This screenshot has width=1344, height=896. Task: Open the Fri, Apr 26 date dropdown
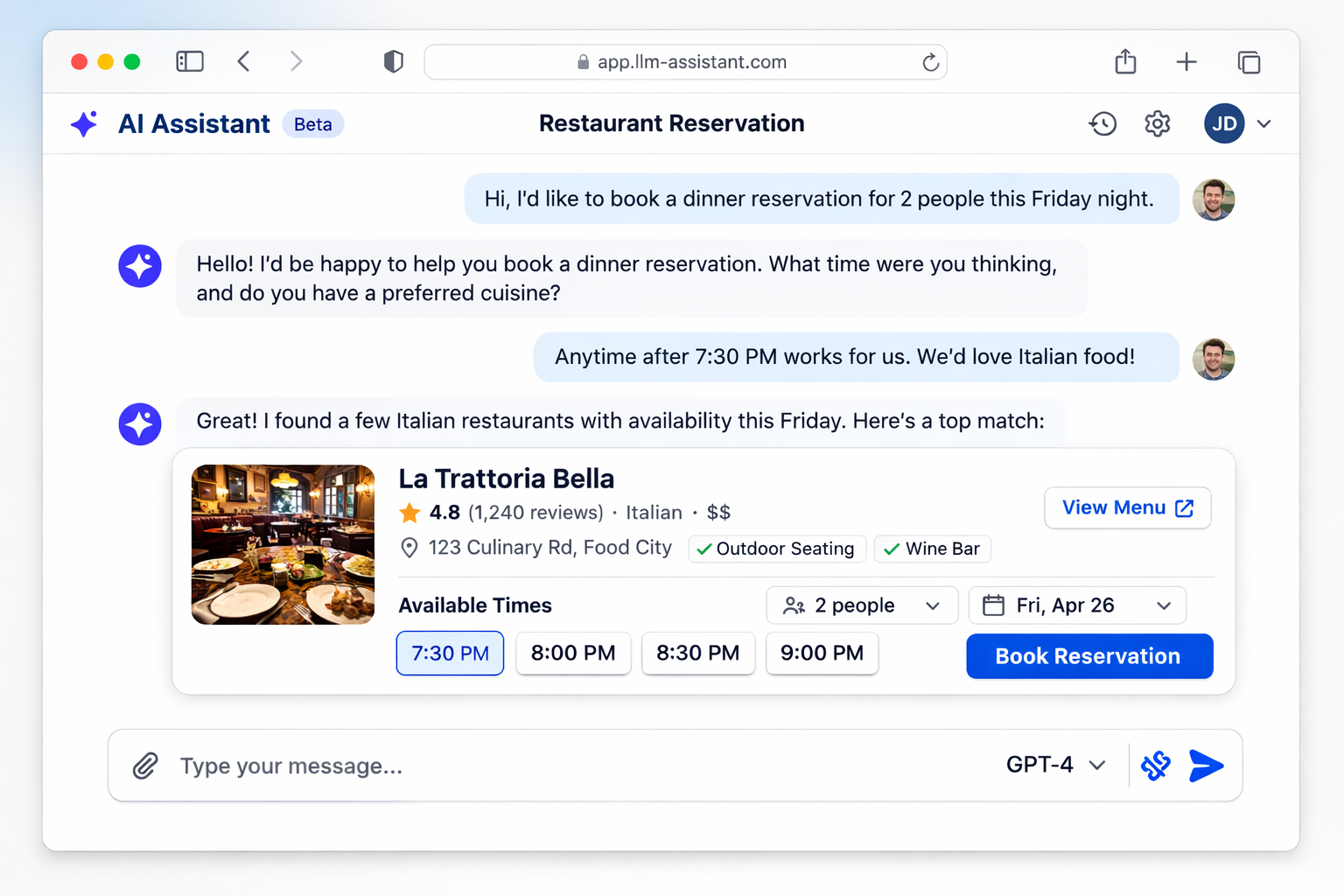(1076, 605)
